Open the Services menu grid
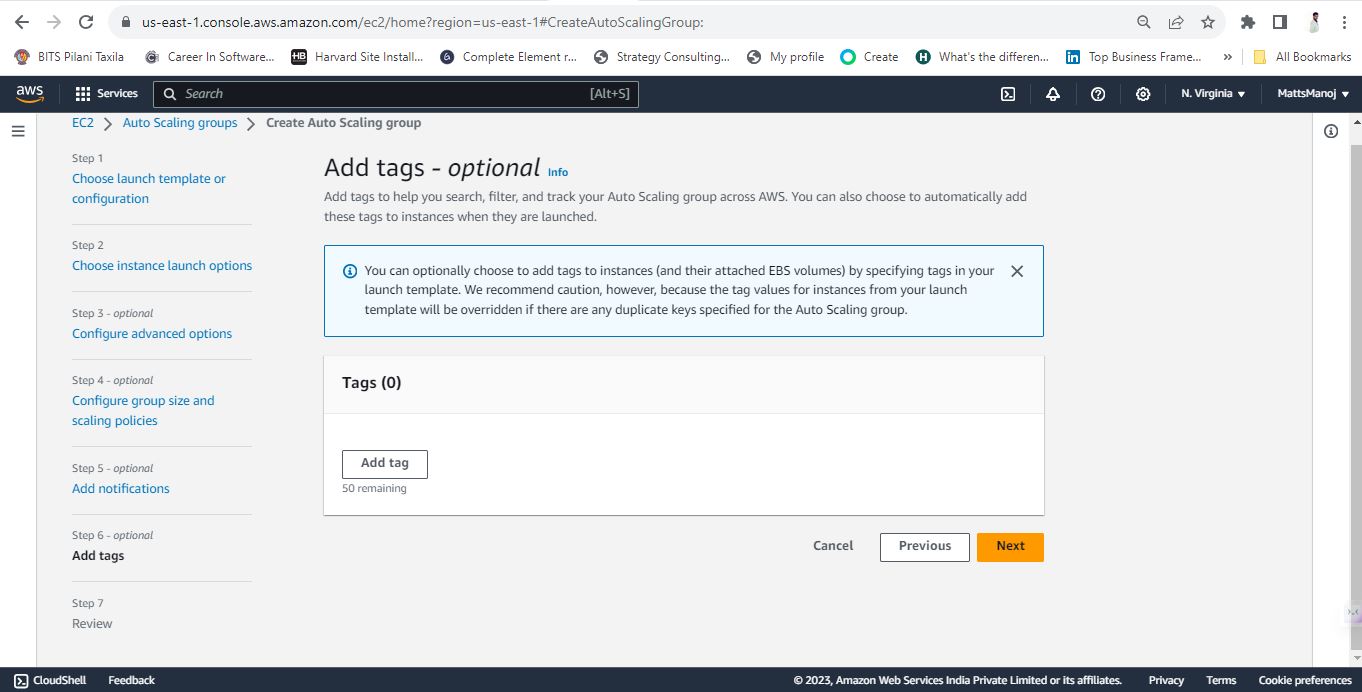 106,93
